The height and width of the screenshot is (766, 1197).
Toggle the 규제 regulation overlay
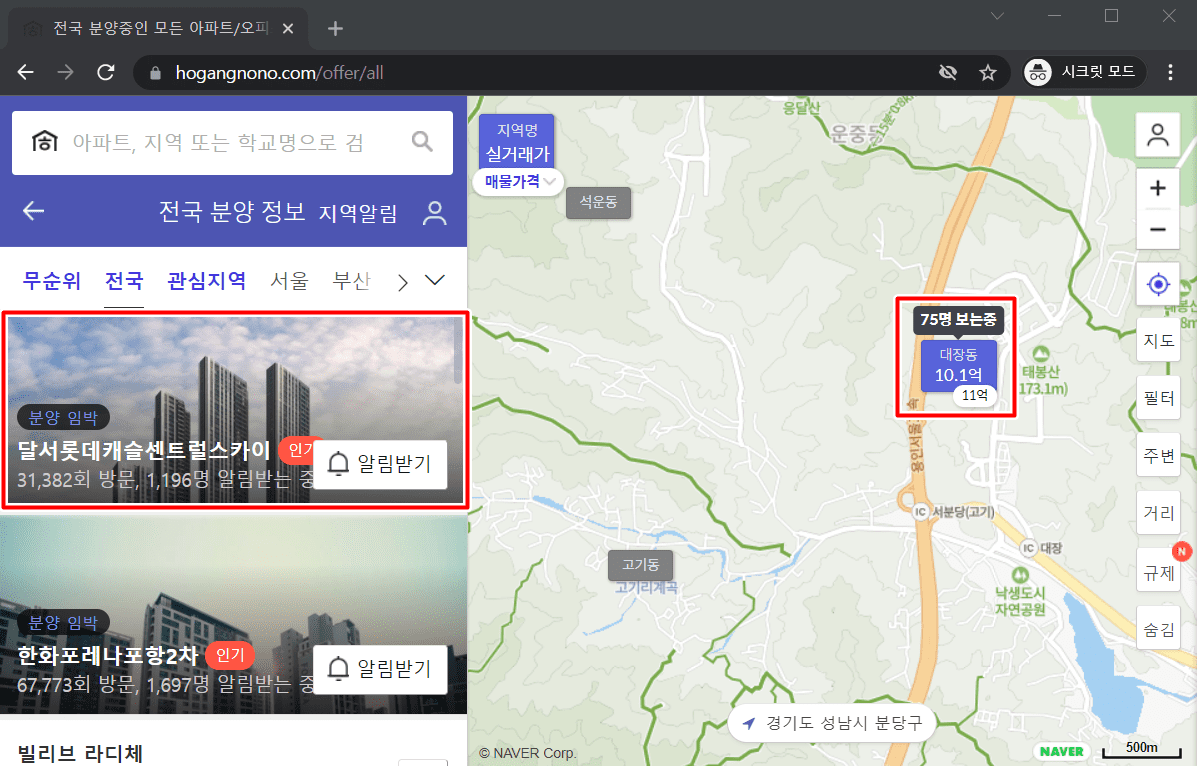[1158, 571]
